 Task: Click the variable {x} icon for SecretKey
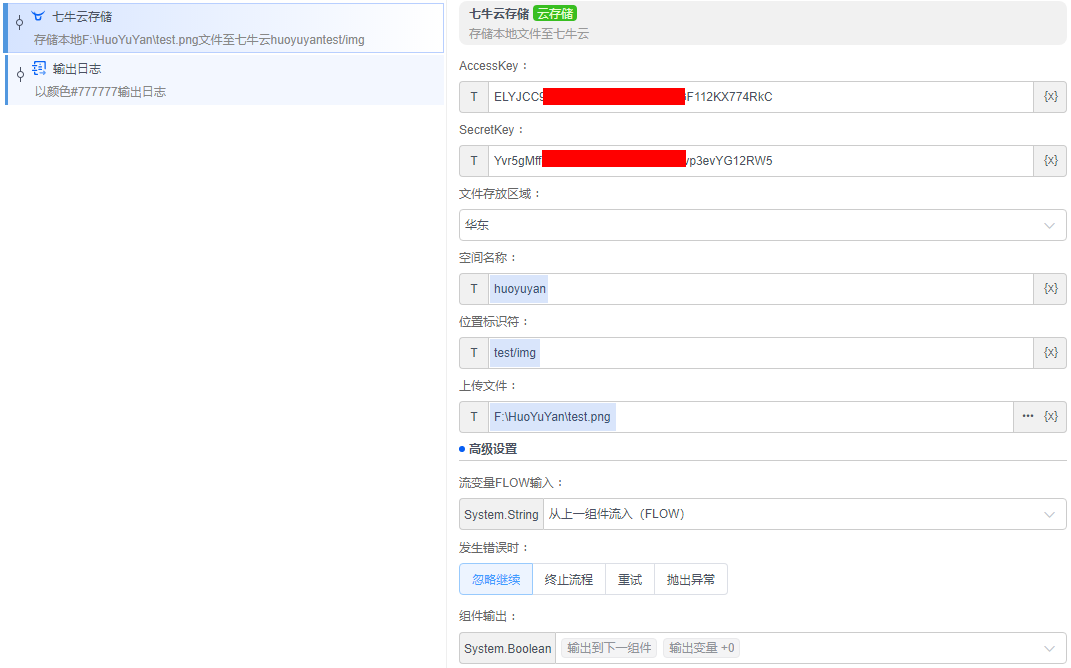pyautogui.click(x=1050, y=161)
